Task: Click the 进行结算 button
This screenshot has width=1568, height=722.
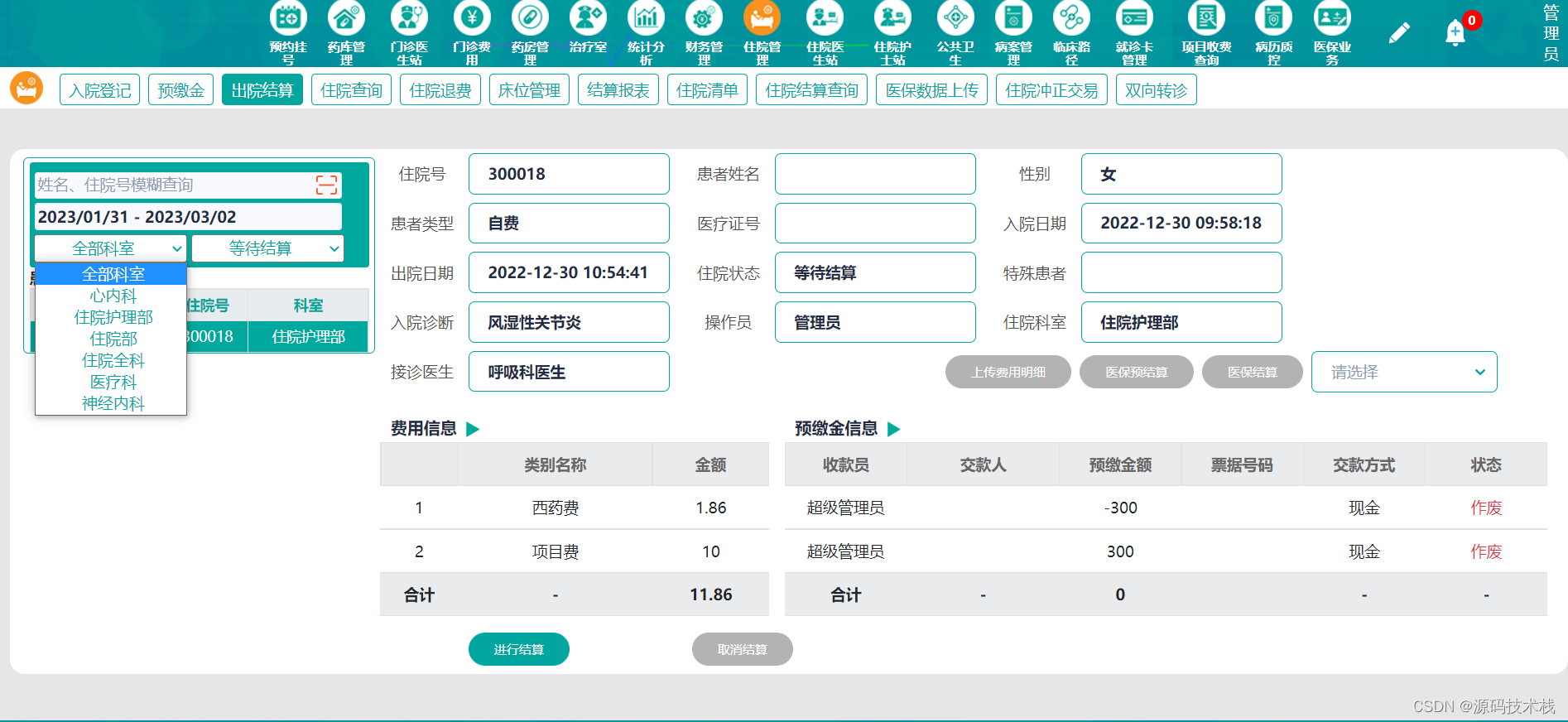Action: (519, 649)
